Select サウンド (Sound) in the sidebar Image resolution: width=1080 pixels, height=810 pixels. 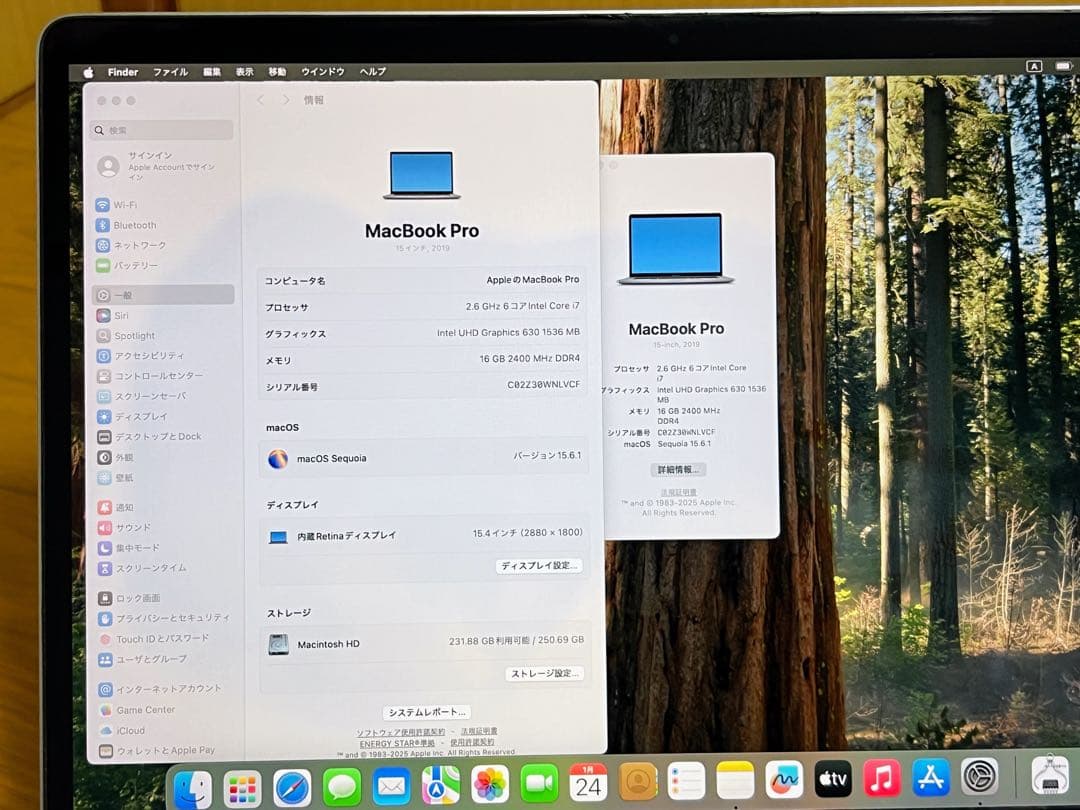(x=133, y=527)
